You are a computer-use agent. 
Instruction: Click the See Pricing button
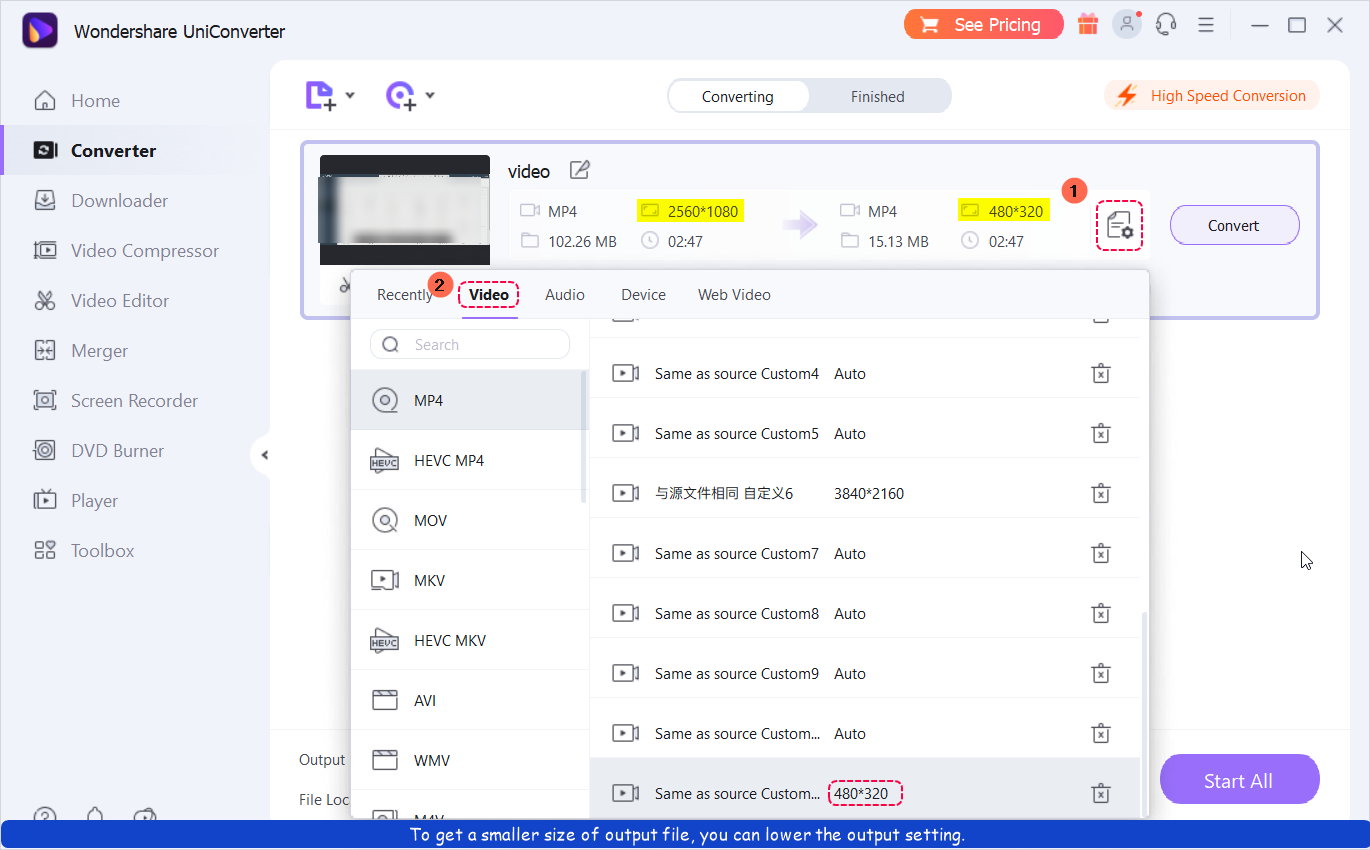coord(984,25)
